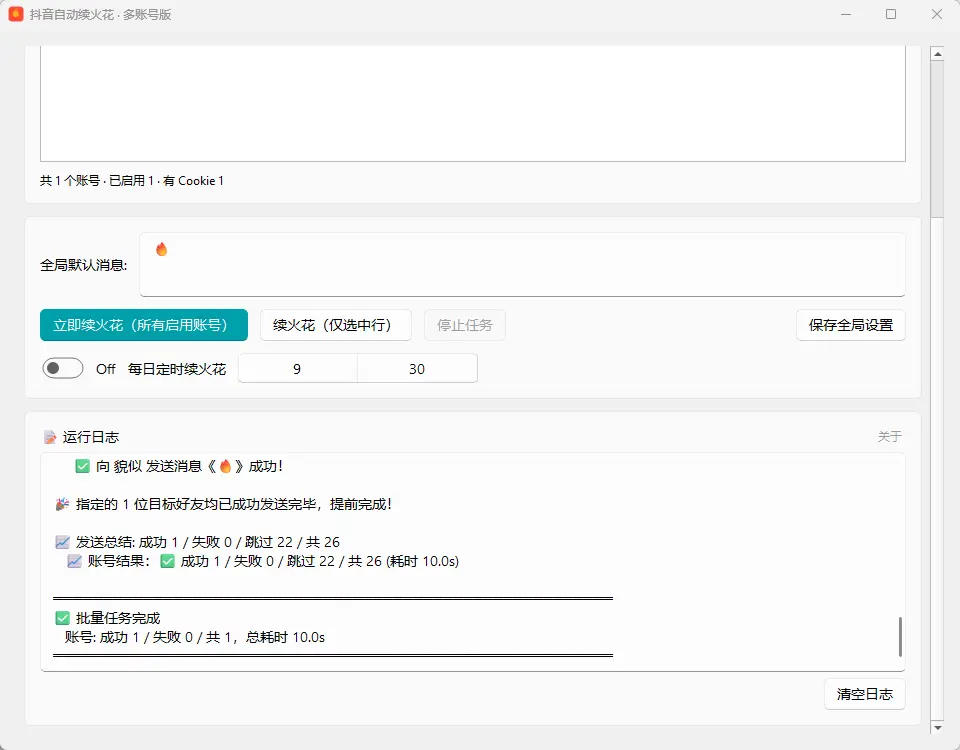Save settings with 保存全局设置
960x750 pixels.
pos(851,325)
